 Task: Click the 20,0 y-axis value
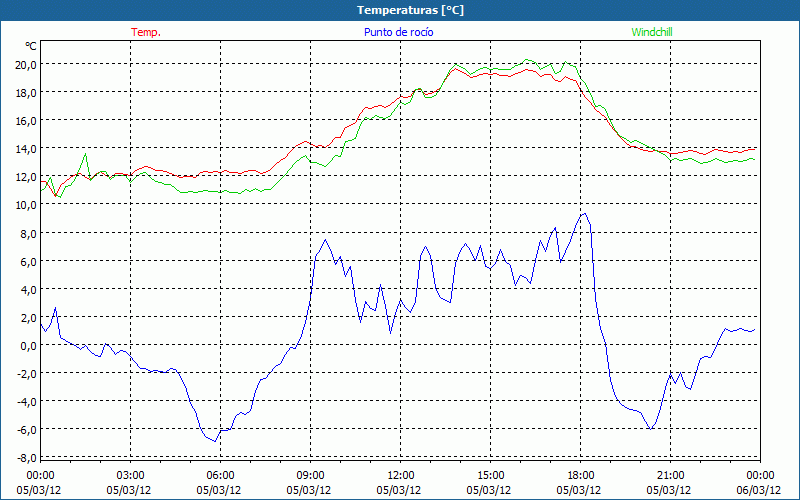click(x=26, y=64)
